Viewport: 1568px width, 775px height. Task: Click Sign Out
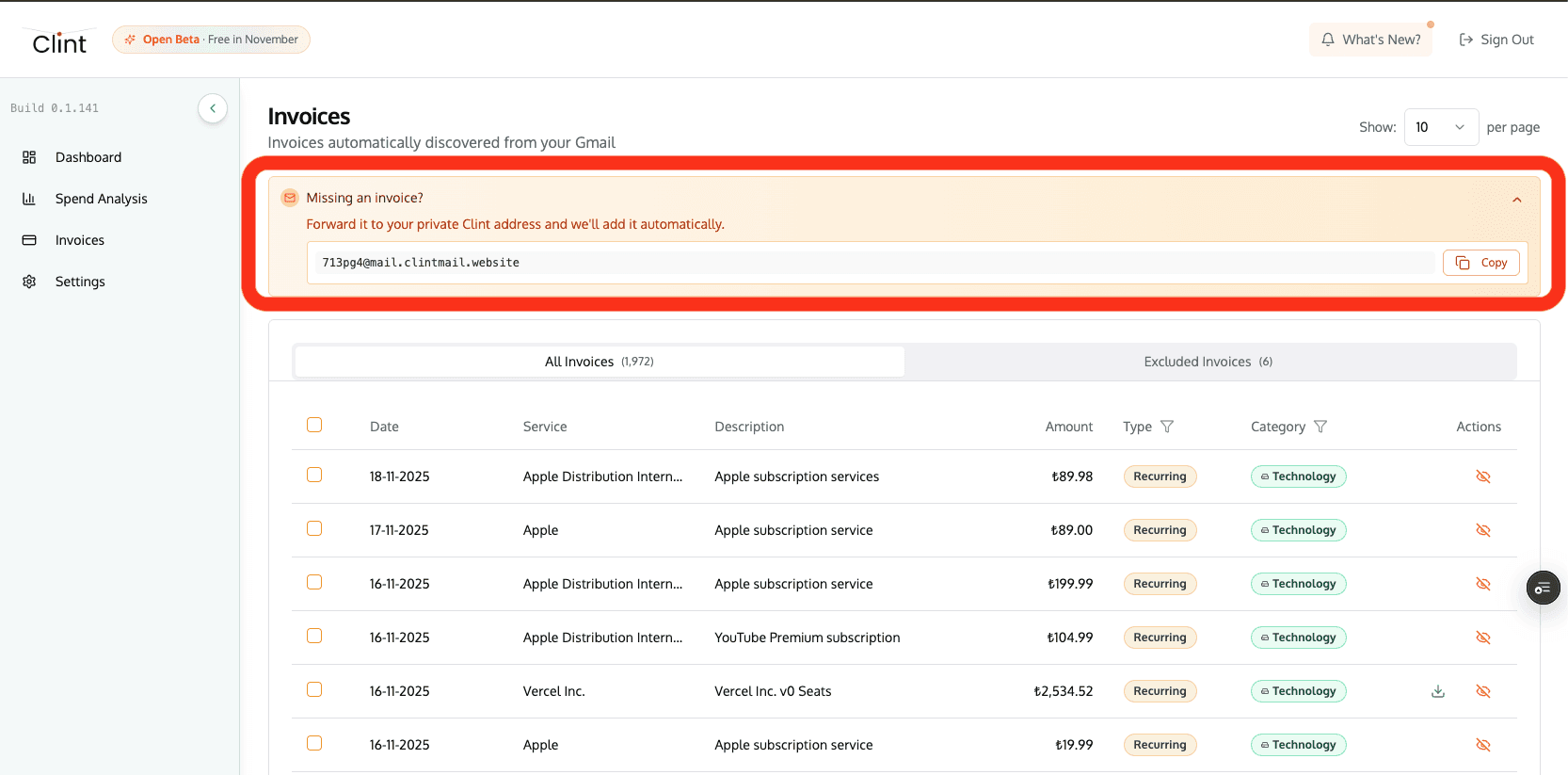click(x=1496, y=40)
